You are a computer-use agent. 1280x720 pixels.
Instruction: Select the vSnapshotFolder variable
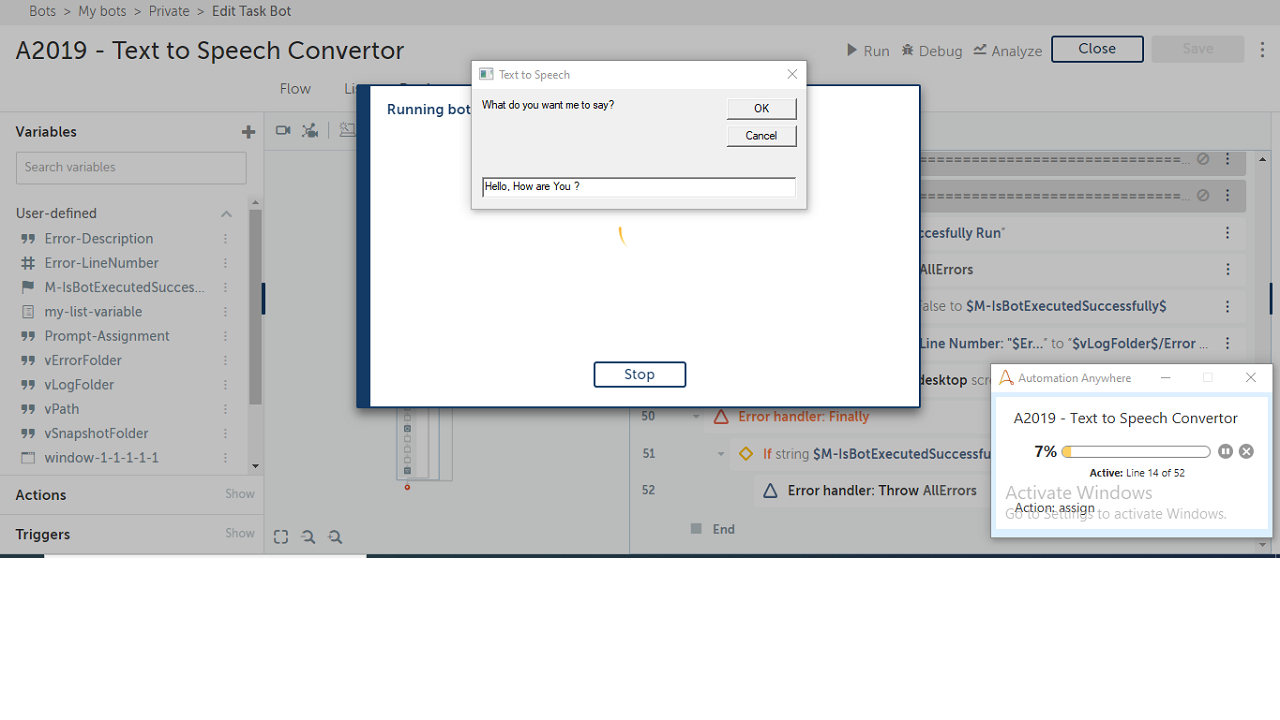point(96,433)
